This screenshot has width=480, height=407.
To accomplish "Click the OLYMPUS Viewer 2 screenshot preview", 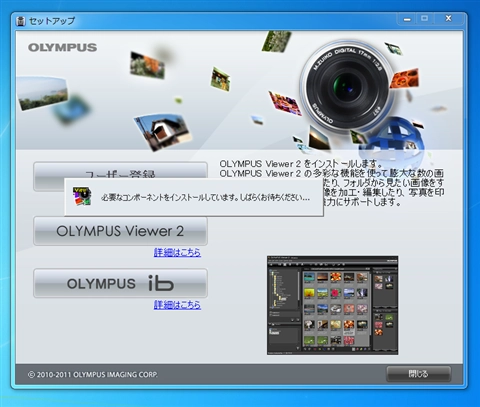I will coord(332,305).
